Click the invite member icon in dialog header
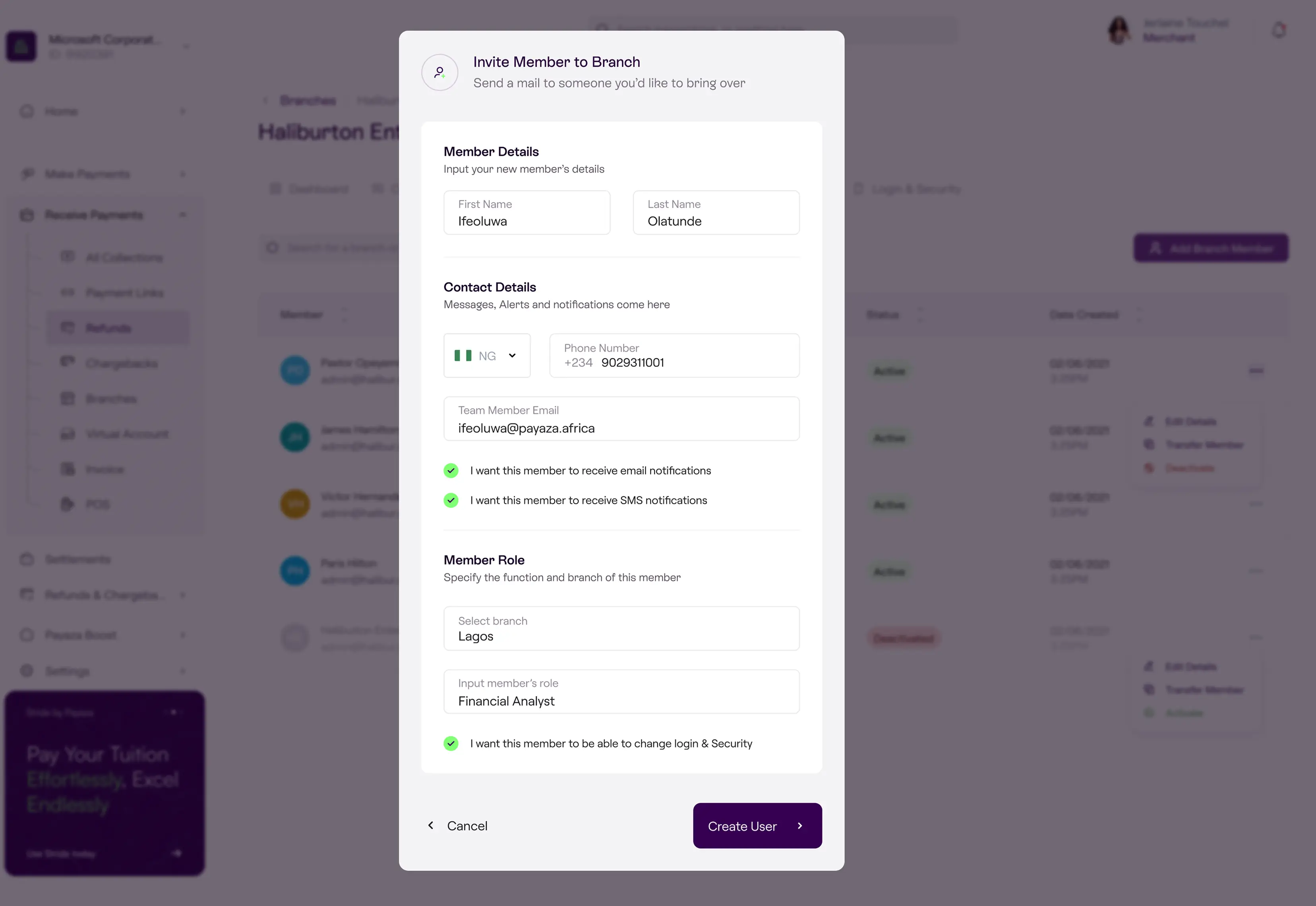This screenshot has height=906, width=1316. pos(440,73)
